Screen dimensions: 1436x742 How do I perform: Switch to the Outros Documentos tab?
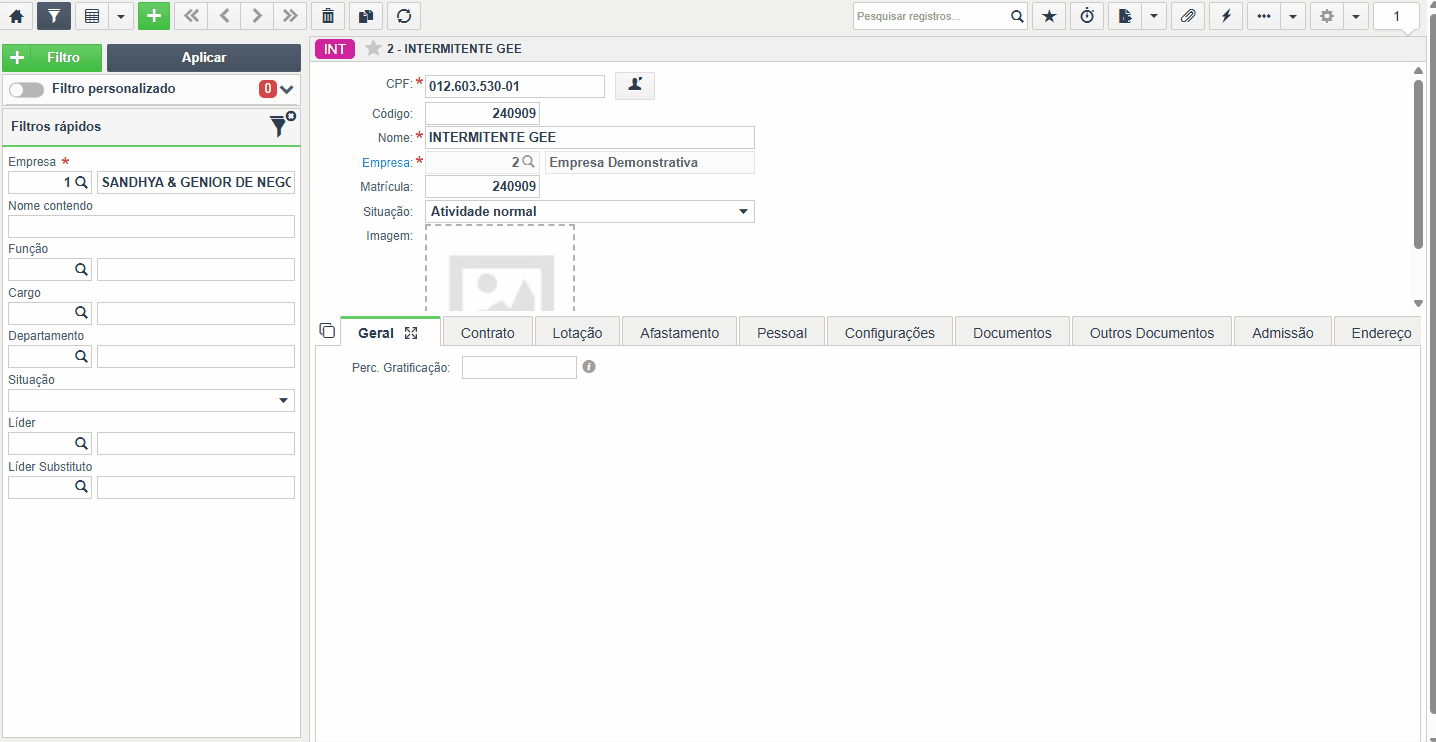click(x=1152, y=333)
